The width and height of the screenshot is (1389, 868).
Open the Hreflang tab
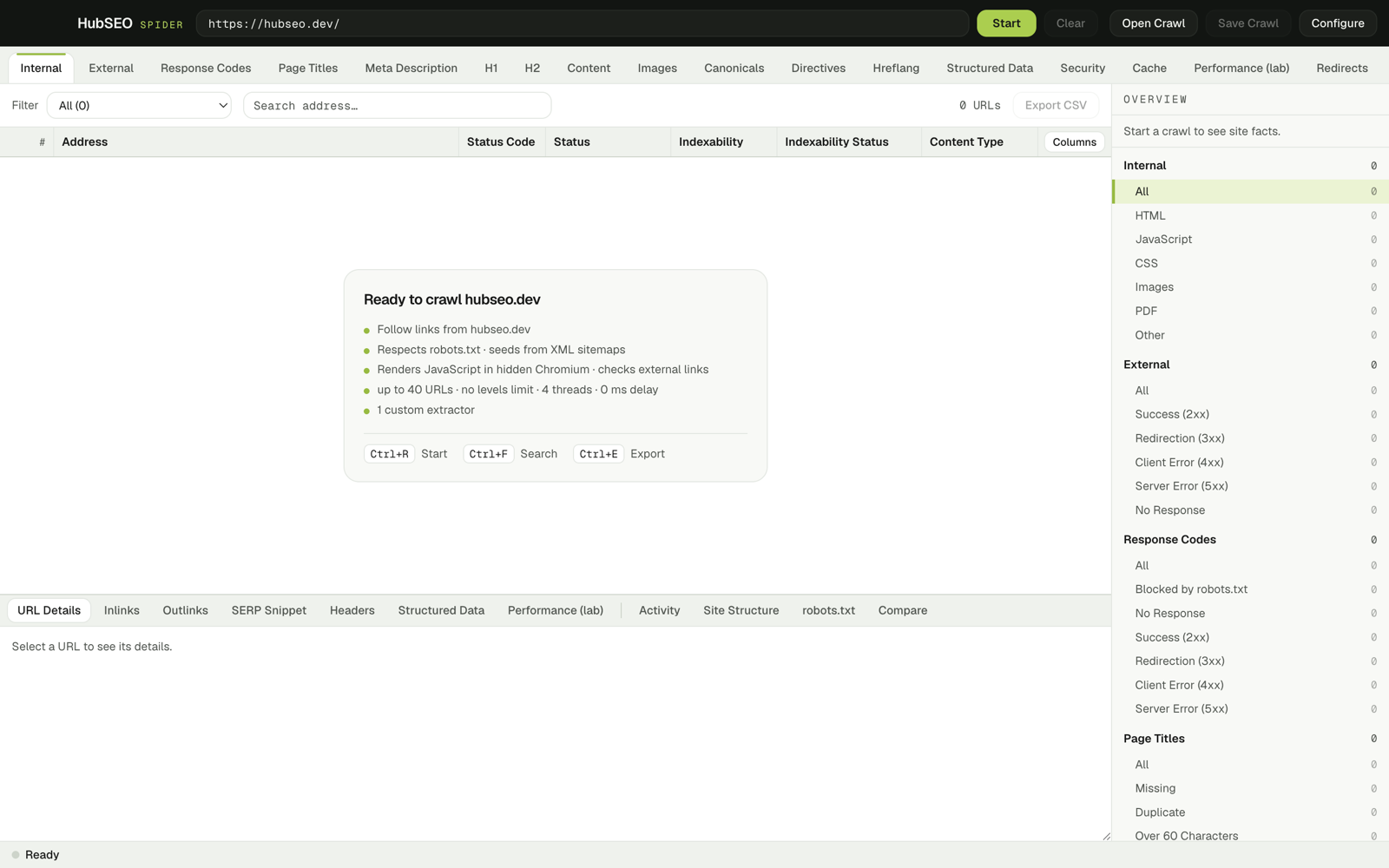pyautogui.click(x=896, y=68)
